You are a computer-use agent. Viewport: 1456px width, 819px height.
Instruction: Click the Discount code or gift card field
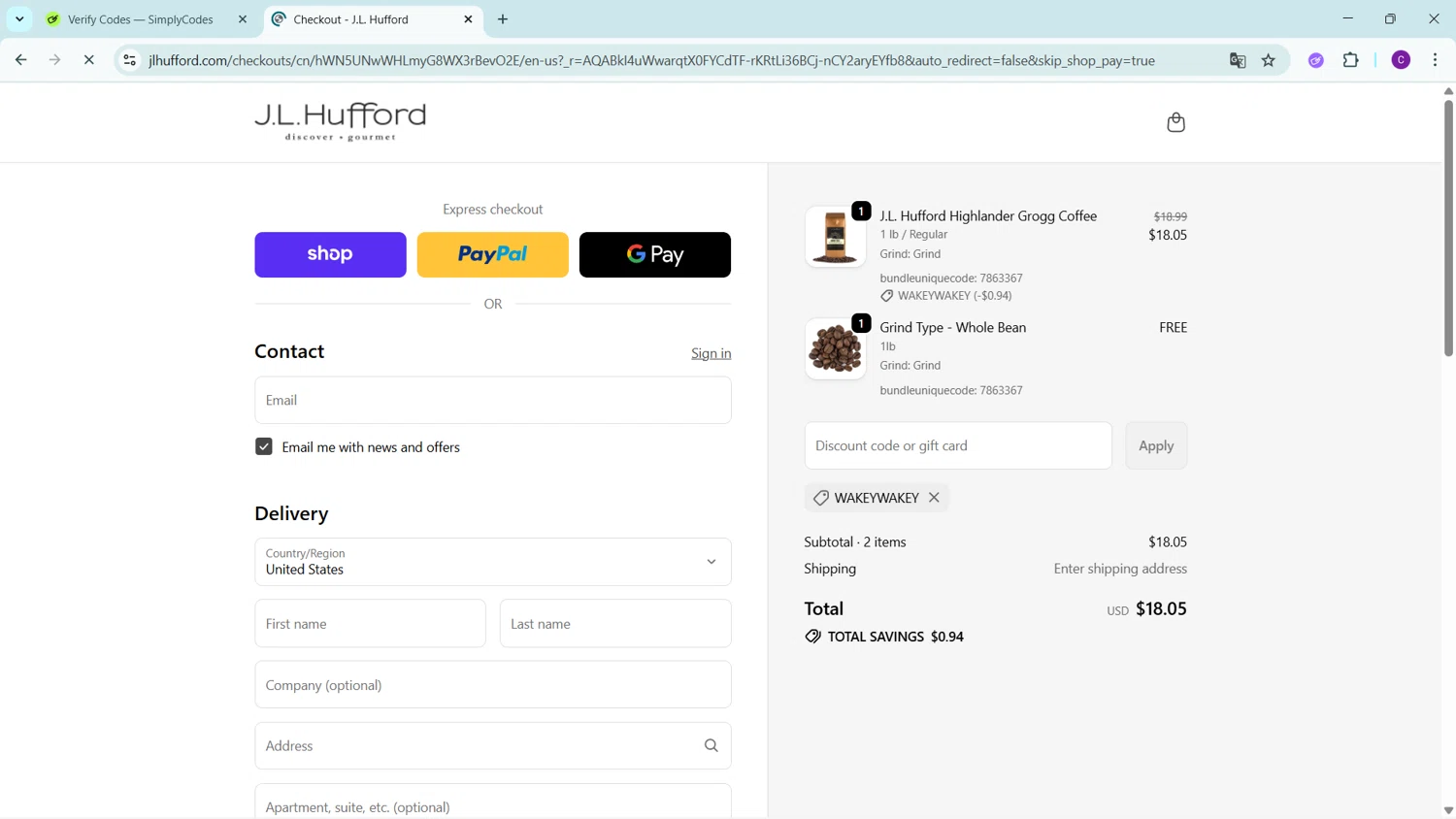(958, 445)
